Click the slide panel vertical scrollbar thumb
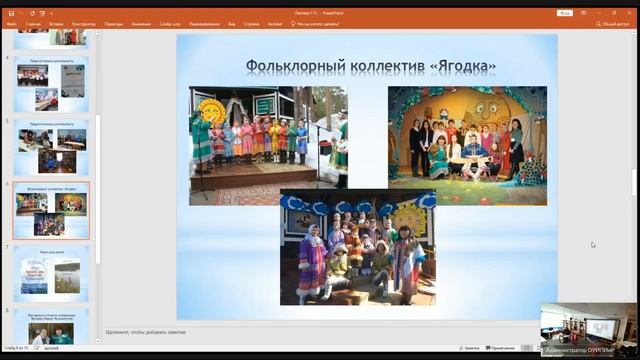Screen dimensions: 640x360 pos(98,189)
